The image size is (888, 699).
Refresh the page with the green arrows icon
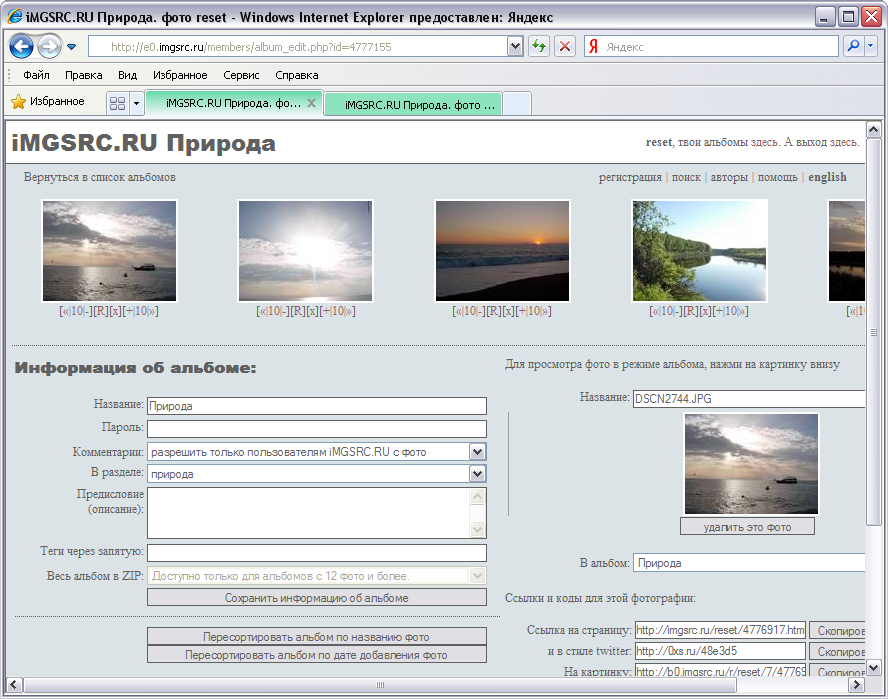[x=538, y=46]
